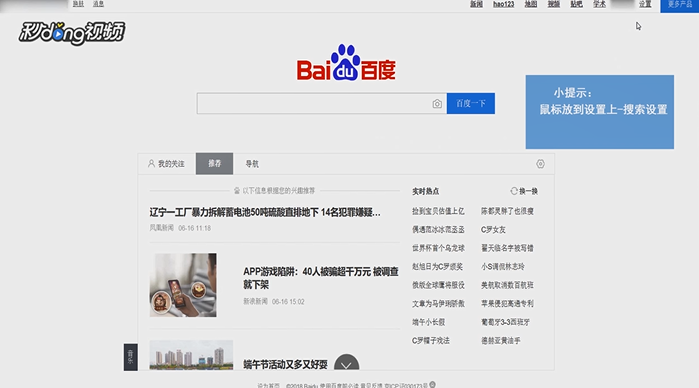Open hot topic 捡到宝贝估值上亿
This screenshot has width=699, height=388.
(x=438, y=211)
